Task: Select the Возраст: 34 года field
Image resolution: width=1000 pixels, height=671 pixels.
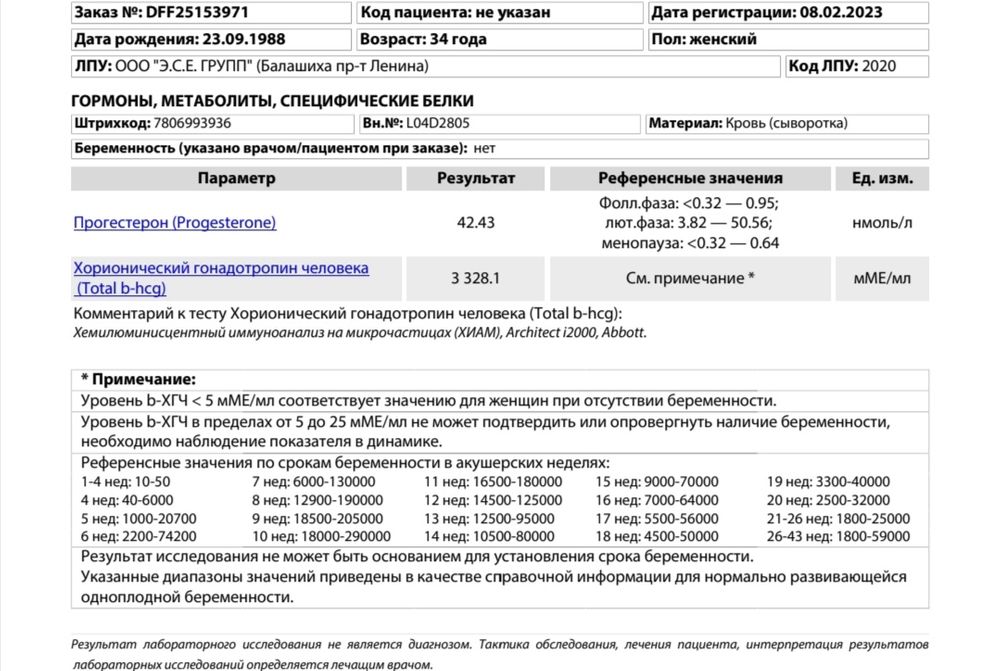Action: click(x=499, y=40)
